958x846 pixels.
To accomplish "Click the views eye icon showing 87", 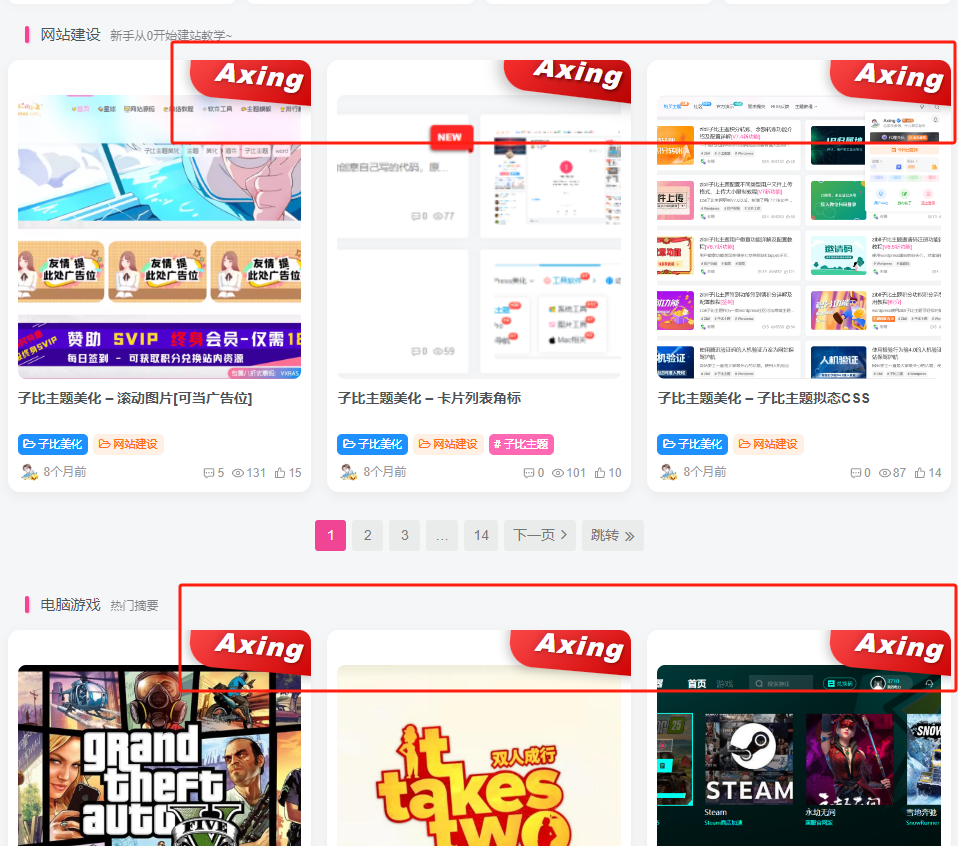I will point(885,473).
